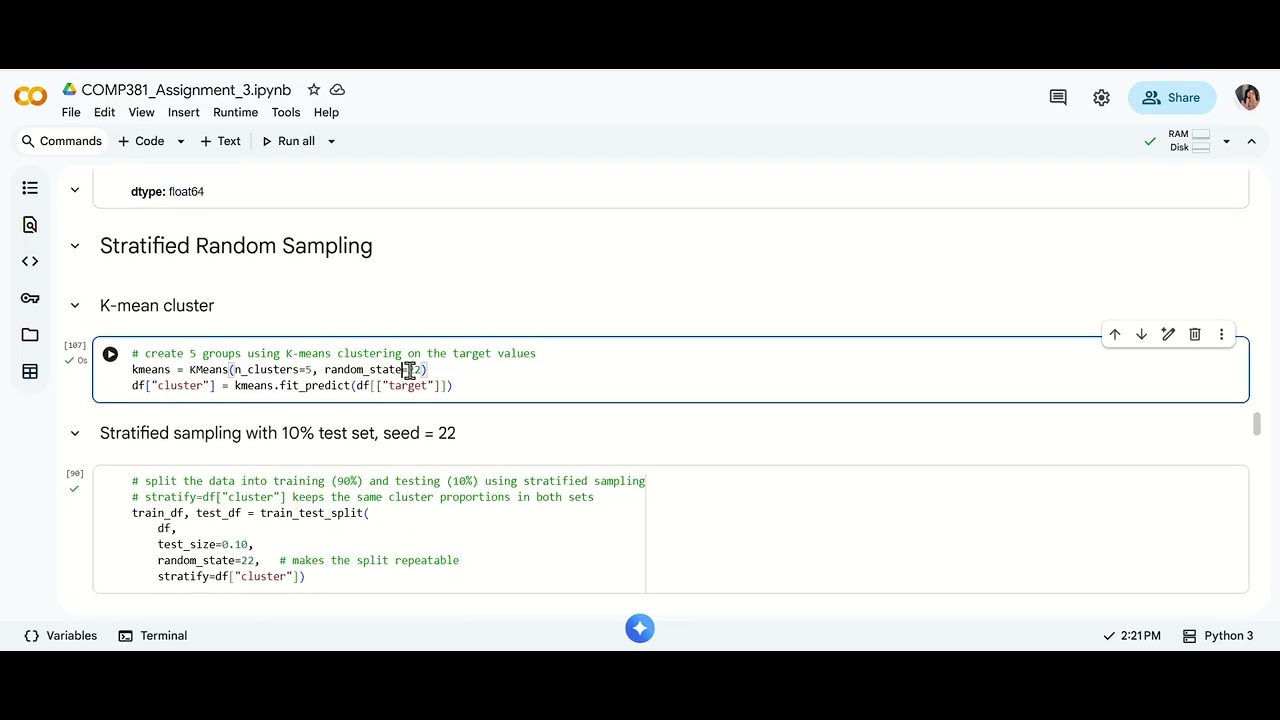
Task: Open the Variables panel
Action: click(x=61, y=636)
